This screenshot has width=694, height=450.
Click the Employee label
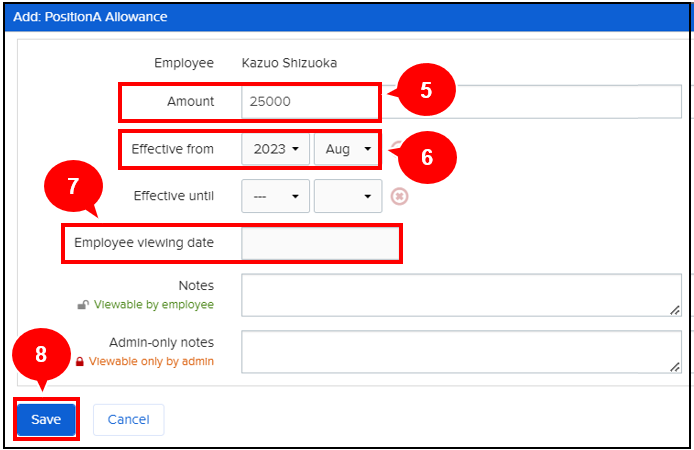(x=184, y=63)
